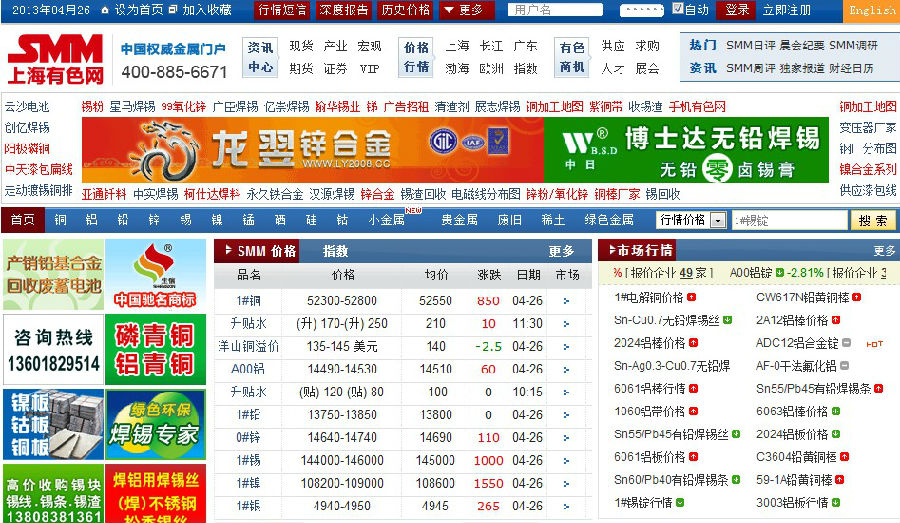Open the 有色商机 section

click(x=572, y=57)
